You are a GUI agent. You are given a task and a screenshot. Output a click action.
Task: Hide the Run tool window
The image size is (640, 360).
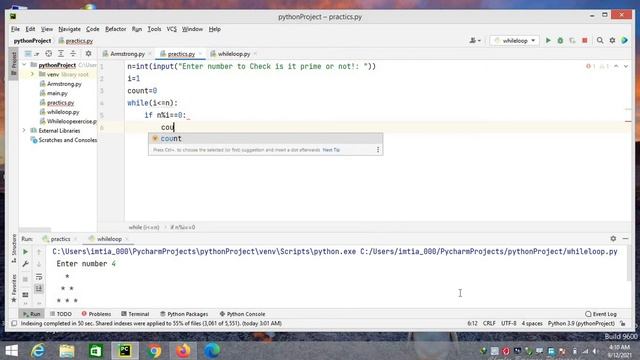click(x=625, y=238)
